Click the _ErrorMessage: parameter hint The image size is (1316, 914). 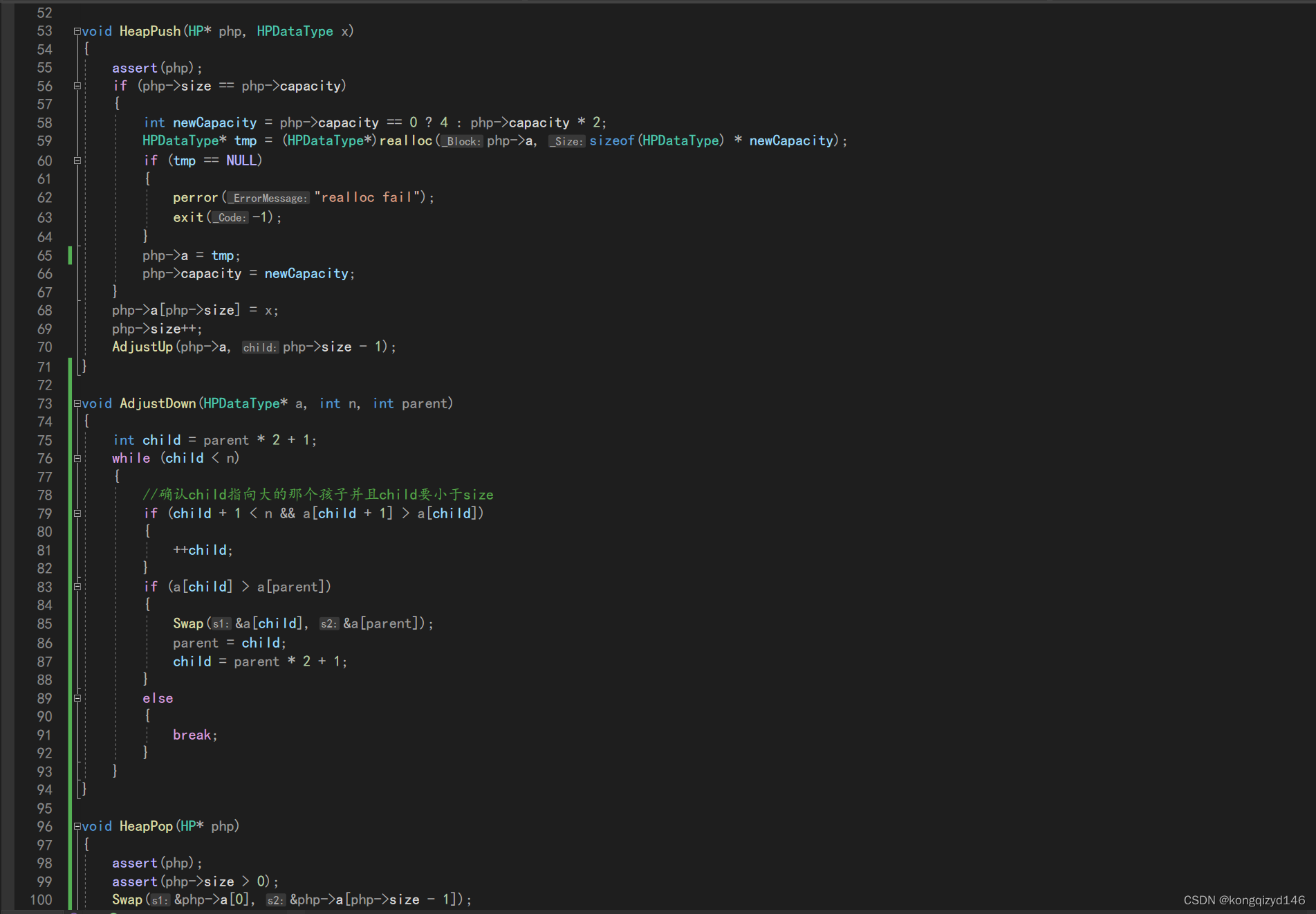click(x=268, y=198)
